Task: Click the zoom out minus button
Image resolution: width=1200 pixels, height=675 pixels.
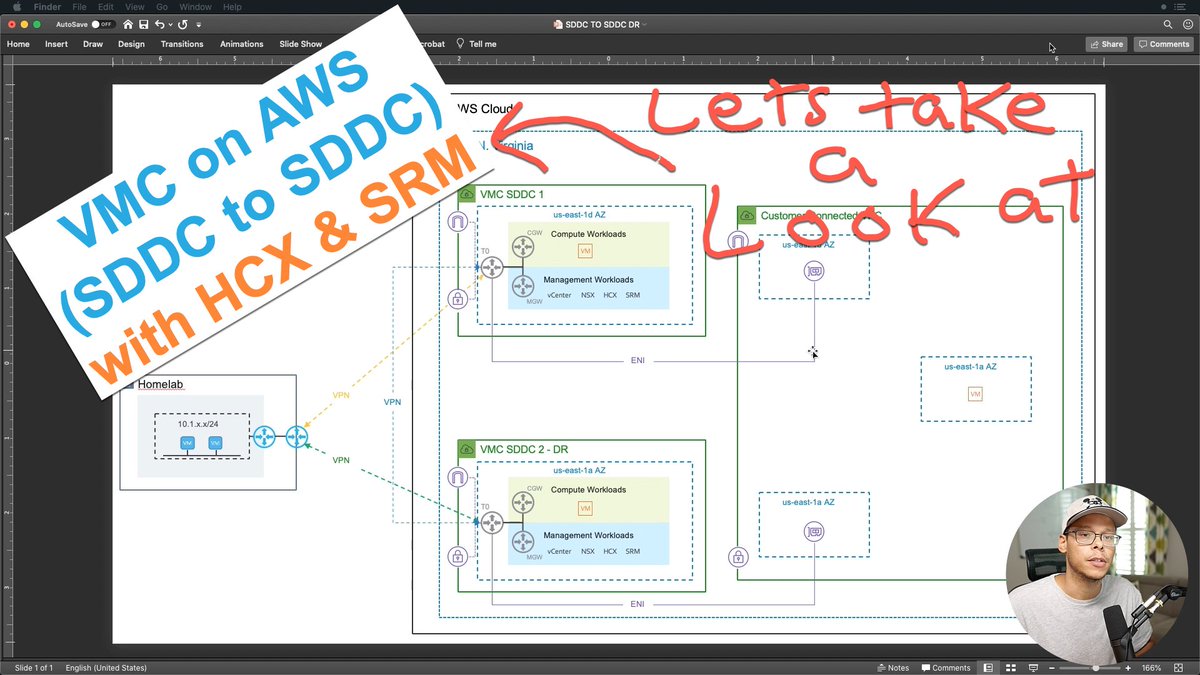Action: pyautogui.click(x=1053, y=667)
